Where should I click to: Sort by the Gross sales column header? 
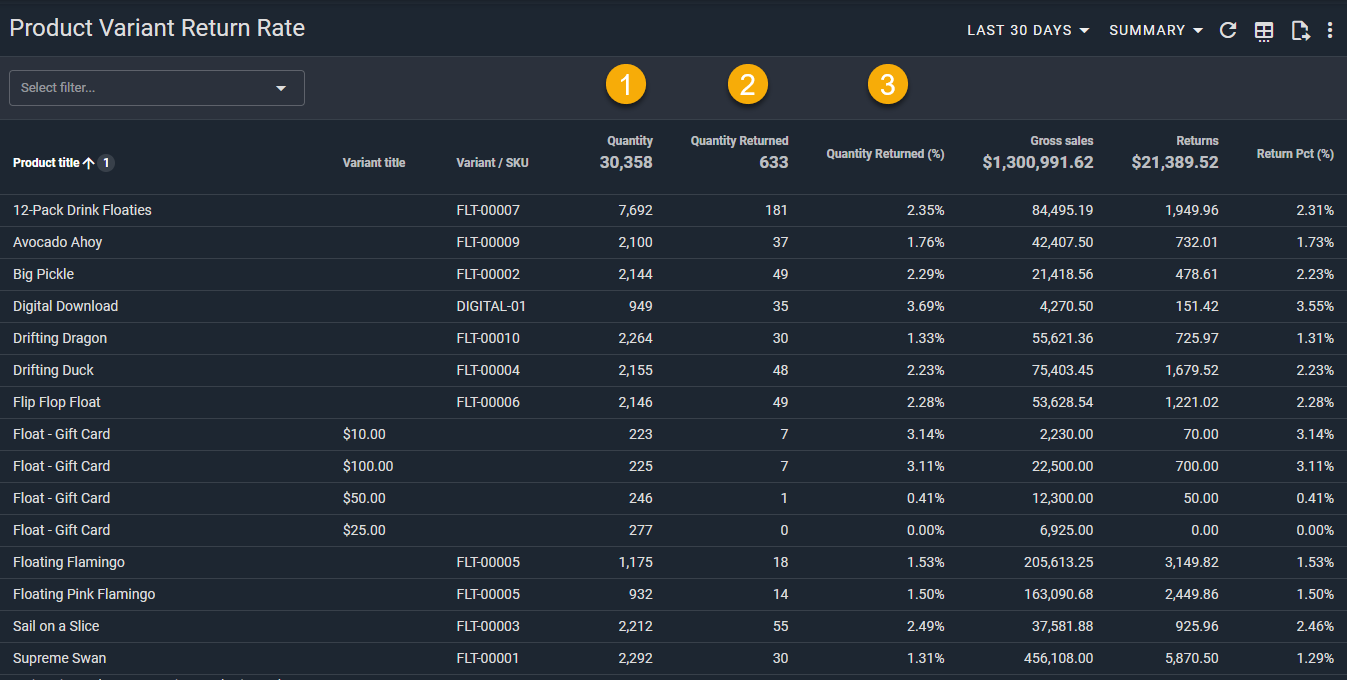pyautogui.click(x=1061, y=141)
